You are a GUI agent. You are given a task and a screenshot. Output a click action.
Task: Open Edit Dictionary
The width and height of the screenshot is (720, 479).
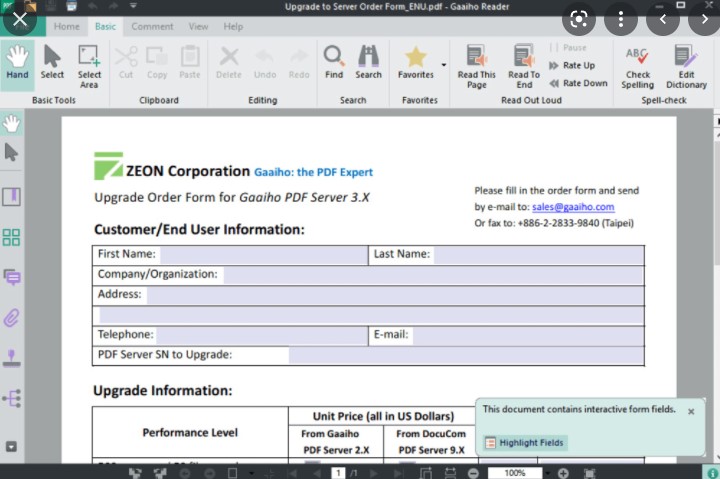(686, 68)
